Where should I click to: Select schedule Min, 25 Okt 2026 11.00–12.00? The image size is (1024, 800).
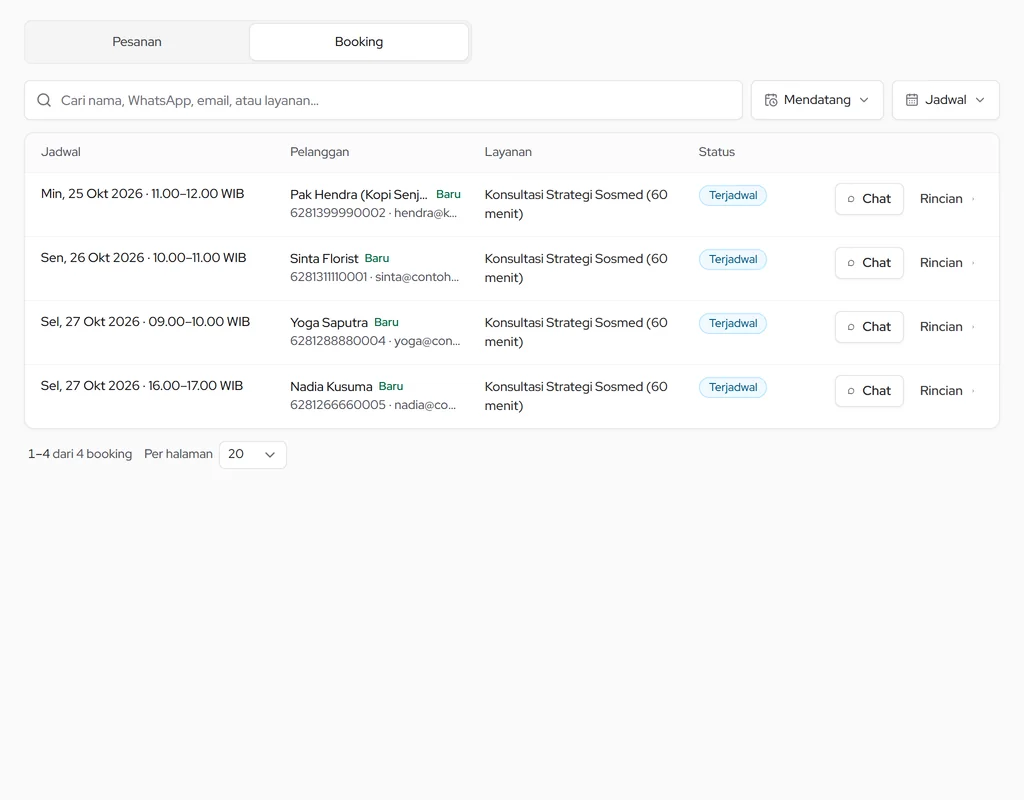coord(142,194)
